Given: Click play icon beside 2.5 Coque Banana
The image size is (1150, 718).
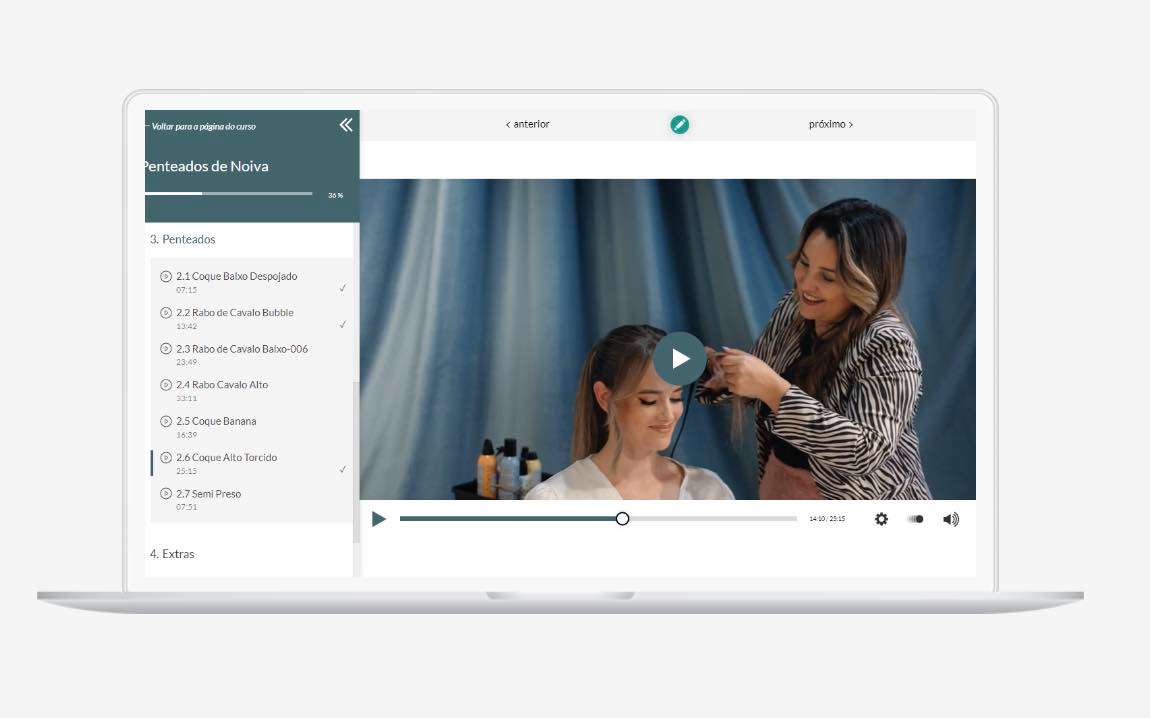Looking at the screenshot, I should (x=166, y=421).
